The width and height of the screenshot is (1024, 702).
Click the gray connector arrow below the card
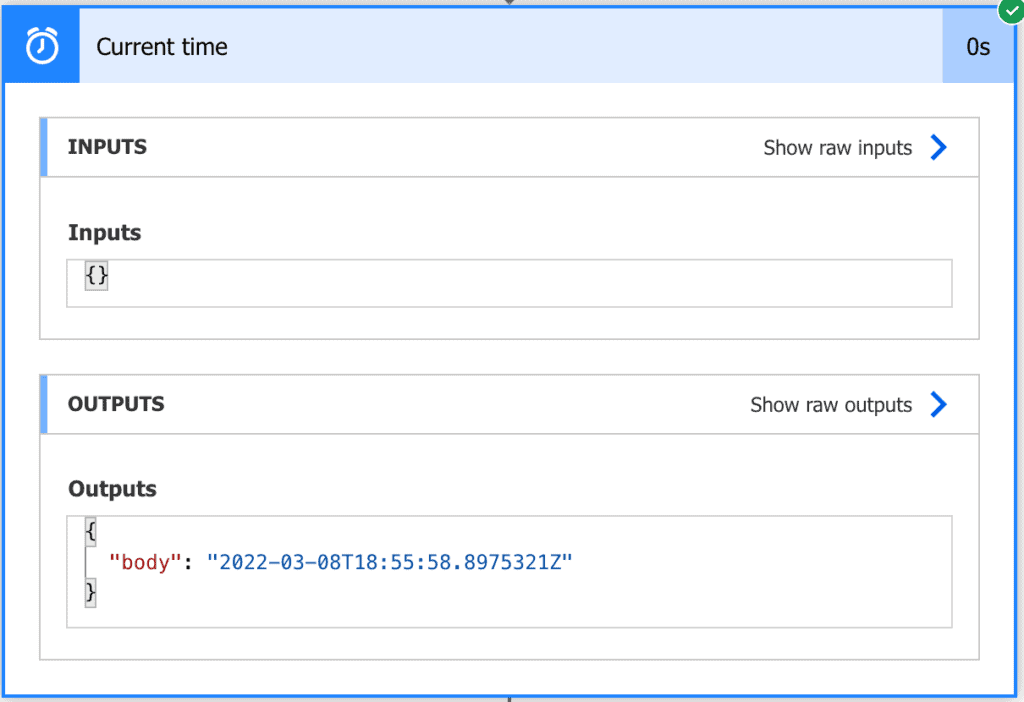[510, 698]
